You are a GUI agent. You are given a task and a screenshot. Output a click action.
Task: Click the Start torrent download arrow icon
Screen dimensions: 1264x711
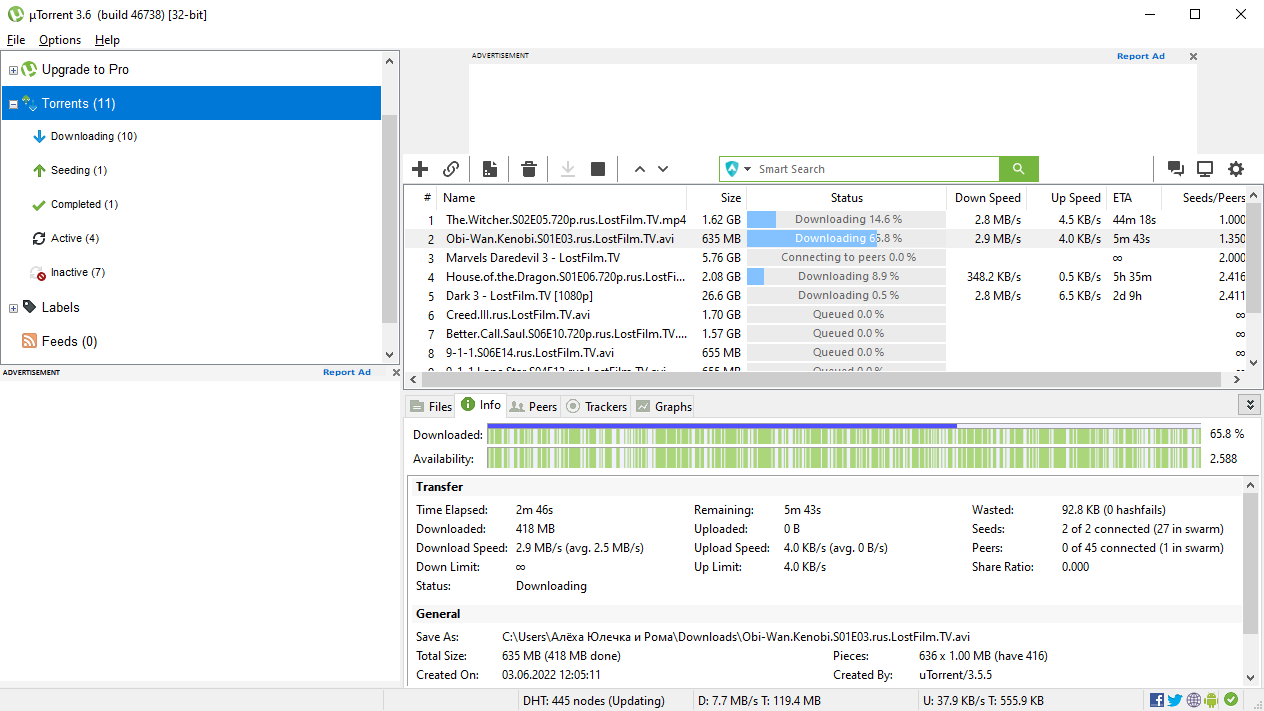click(567, 169)
